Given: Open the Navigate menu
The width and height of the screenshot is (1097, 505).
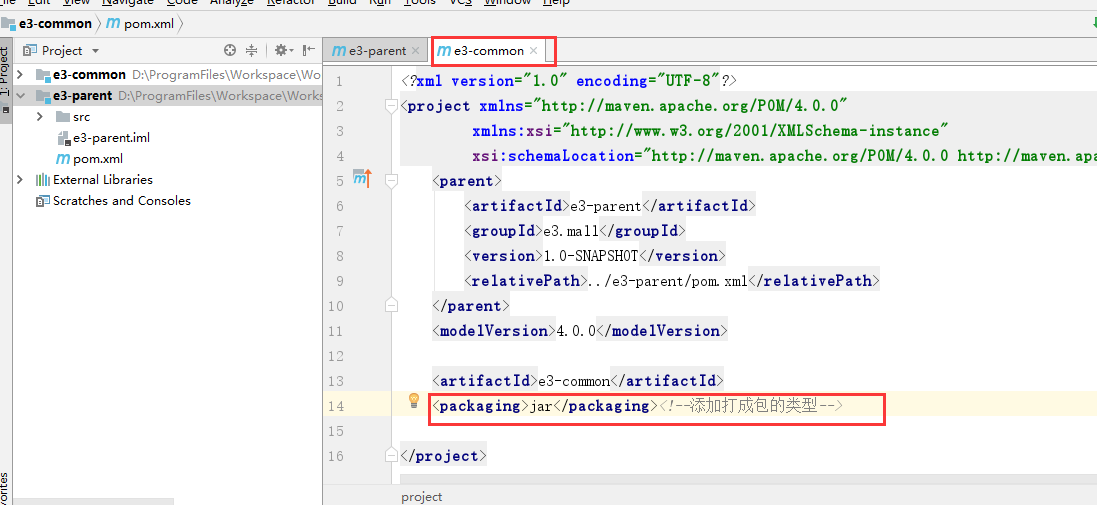Looking at the screenshot, I should tap(127, 2).
